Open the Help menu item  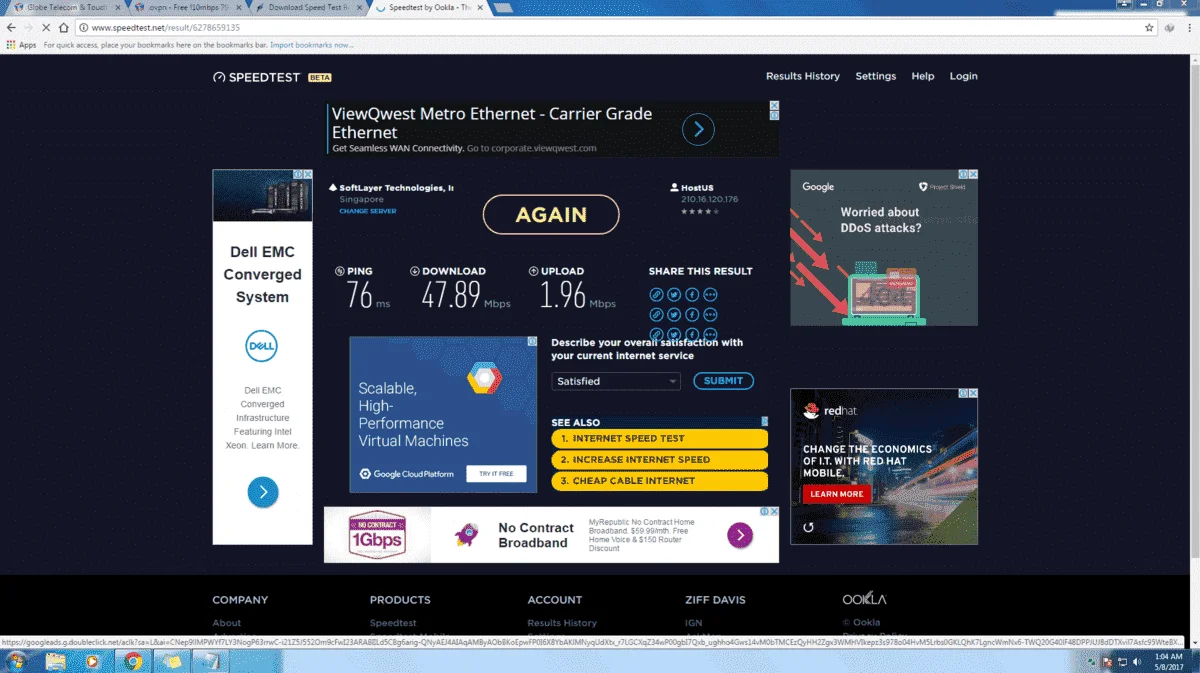pos(923,76)
